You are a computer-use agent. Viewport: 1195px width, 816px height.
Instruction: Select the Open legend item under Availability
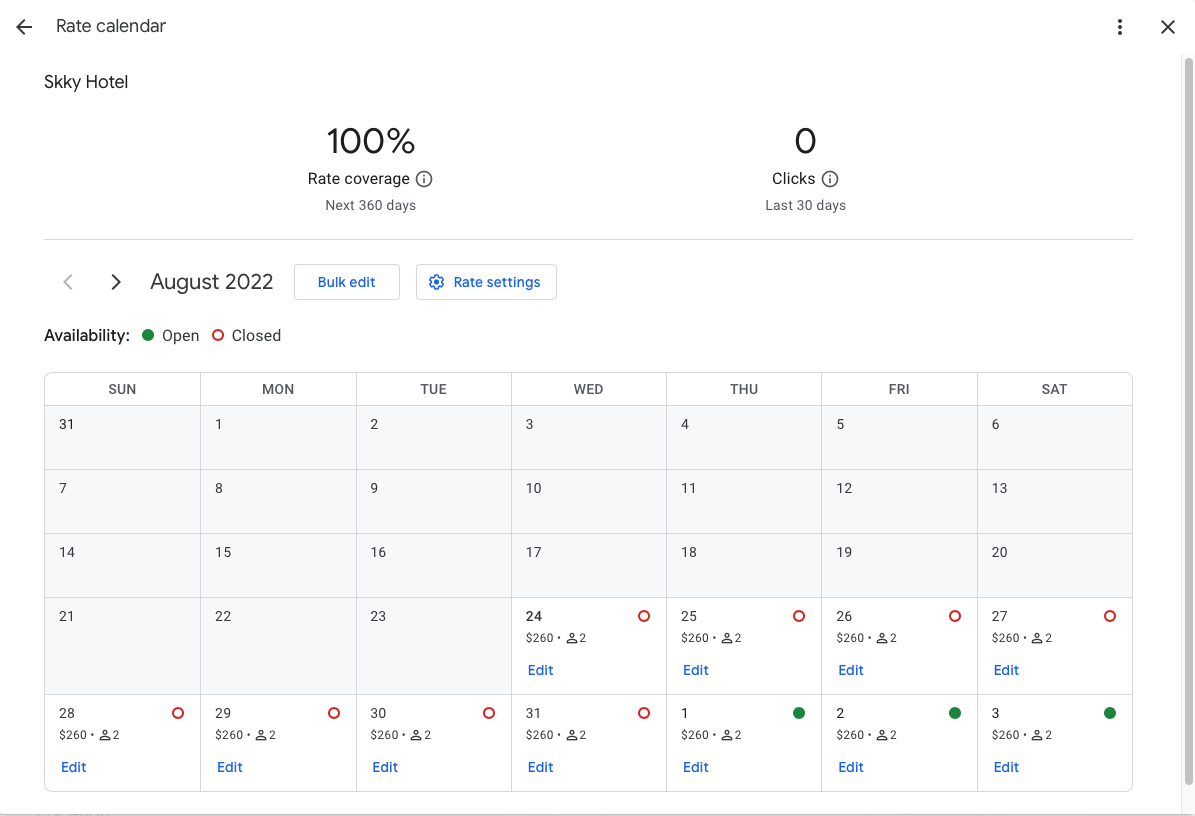pos(170,335)
